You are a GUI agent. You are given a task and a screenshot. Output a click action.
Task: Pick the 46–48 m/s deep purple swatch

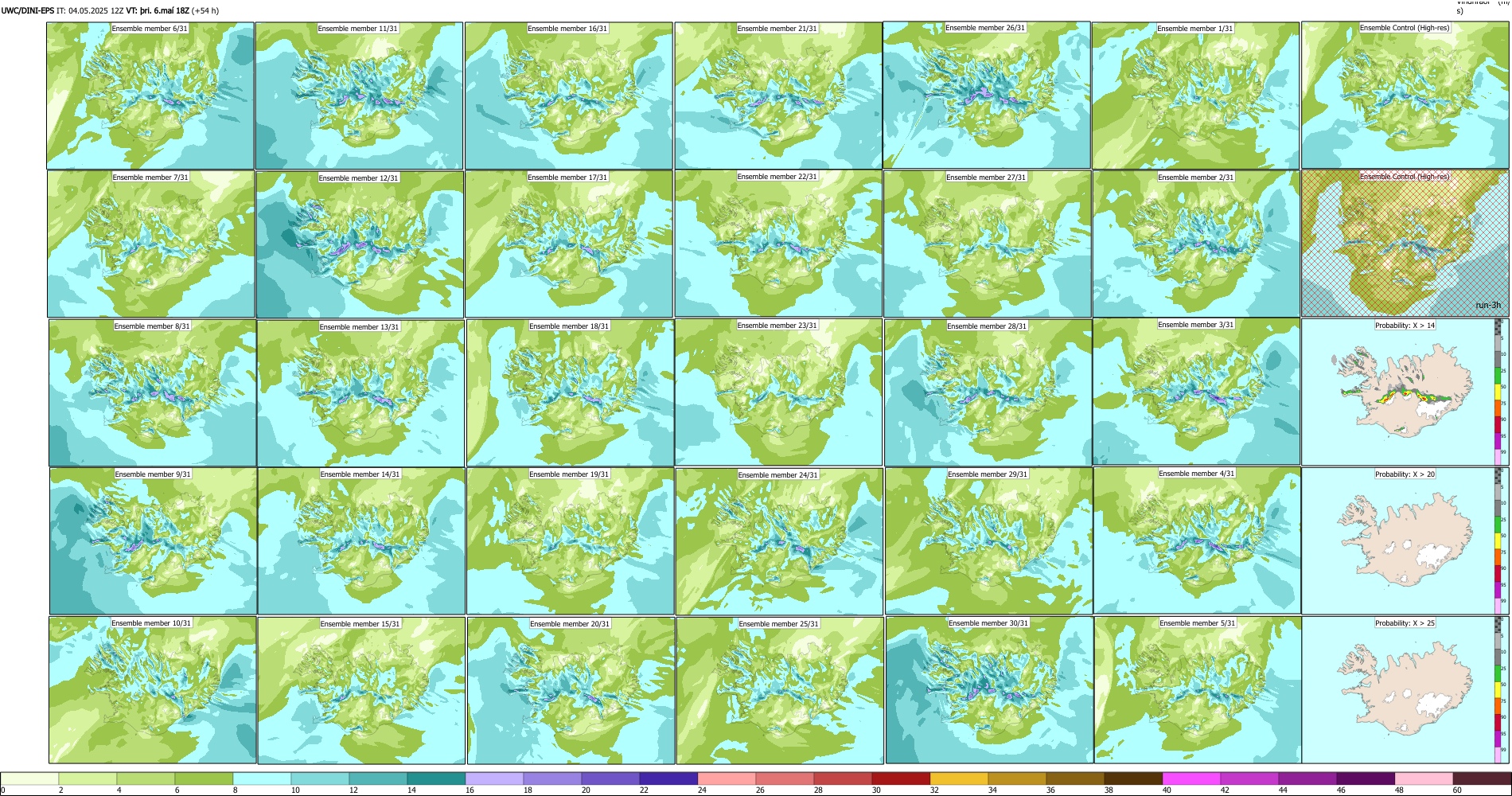click(x=1366, y=778)
